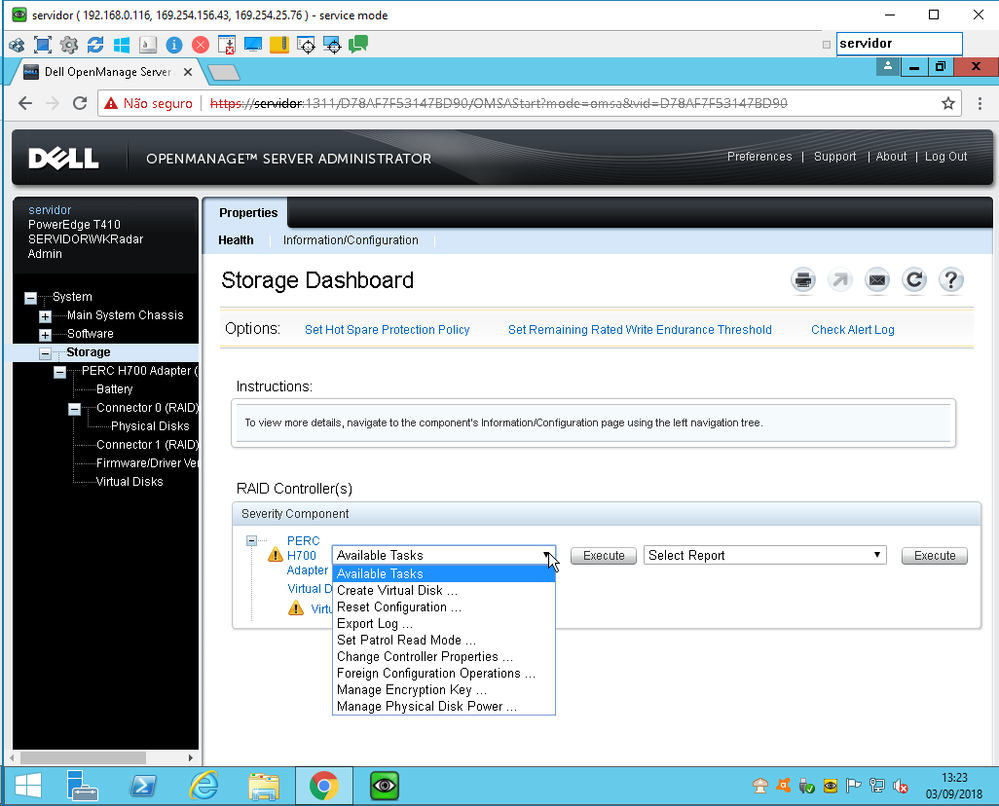Expand the Main System Chassis node
Image resolution: width=999 pixels, height=806 pixels.
45,316
